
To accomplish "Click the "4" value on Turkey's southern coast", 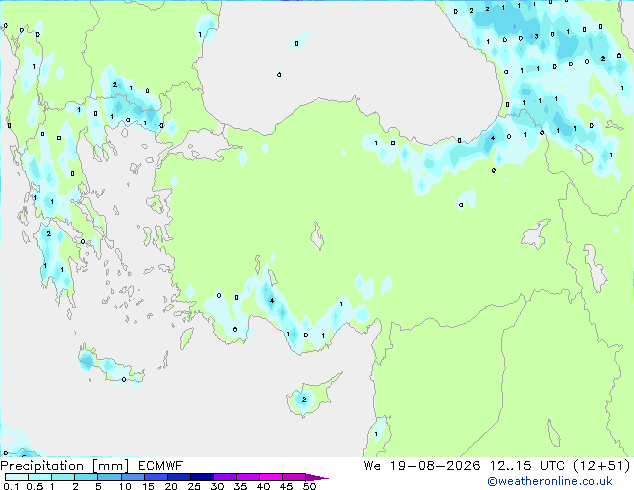I will pyautogui.click(x=272, y=300).
